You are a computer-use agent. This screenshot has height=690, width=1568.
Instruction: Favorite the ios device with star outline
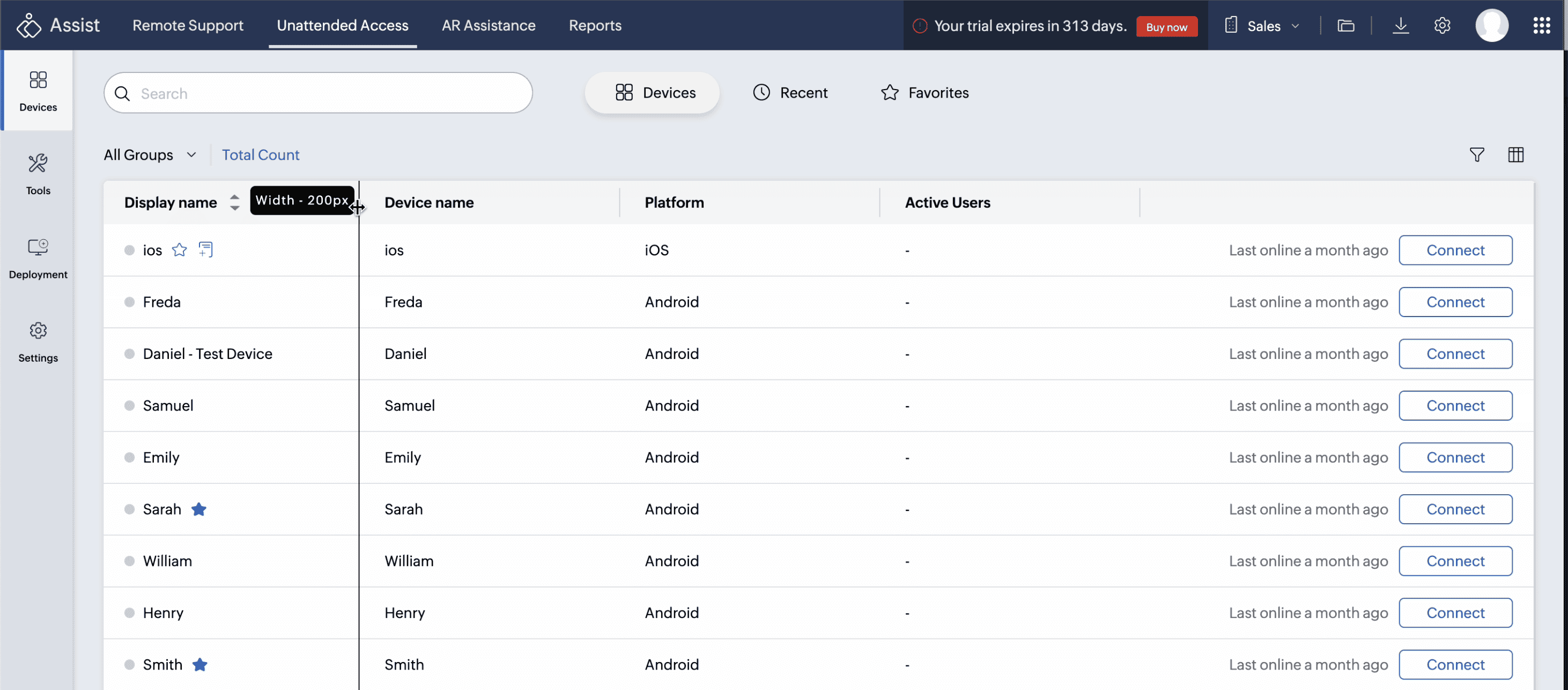click(x=179, y=249)
